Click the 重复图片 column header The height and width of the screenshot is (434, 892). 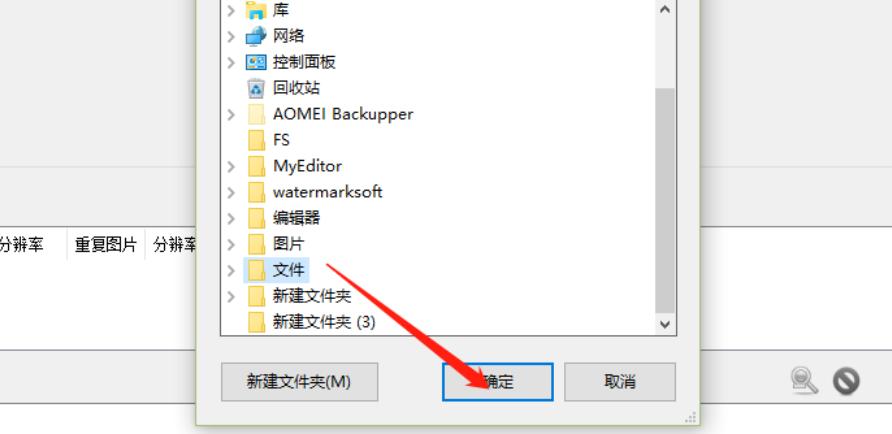pos(106,245)
